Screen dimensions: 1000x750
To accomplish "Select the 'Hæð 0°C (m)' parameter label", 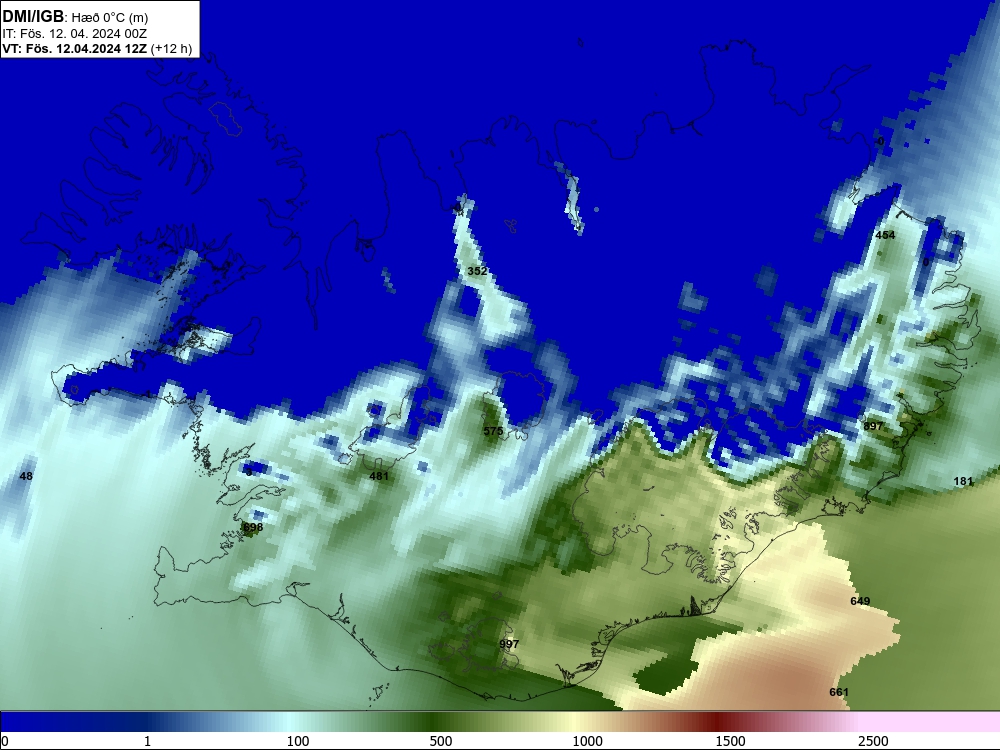I will 109,18.
